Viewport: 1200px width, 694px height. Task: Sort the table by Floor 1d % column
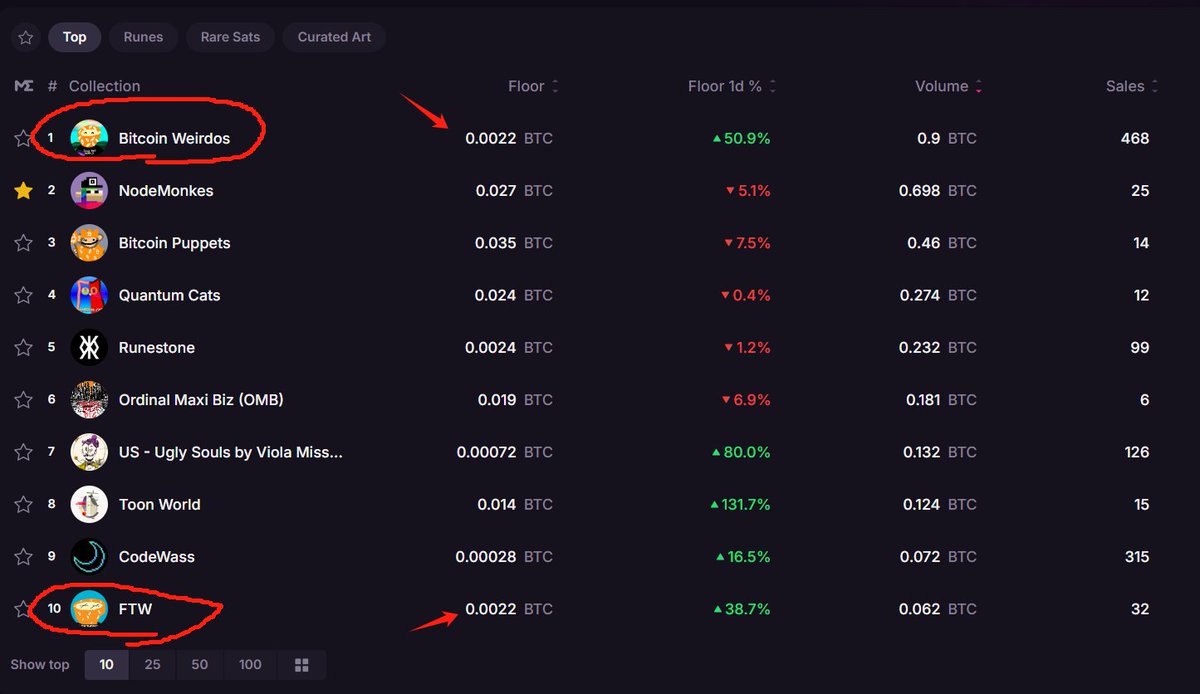732,86
